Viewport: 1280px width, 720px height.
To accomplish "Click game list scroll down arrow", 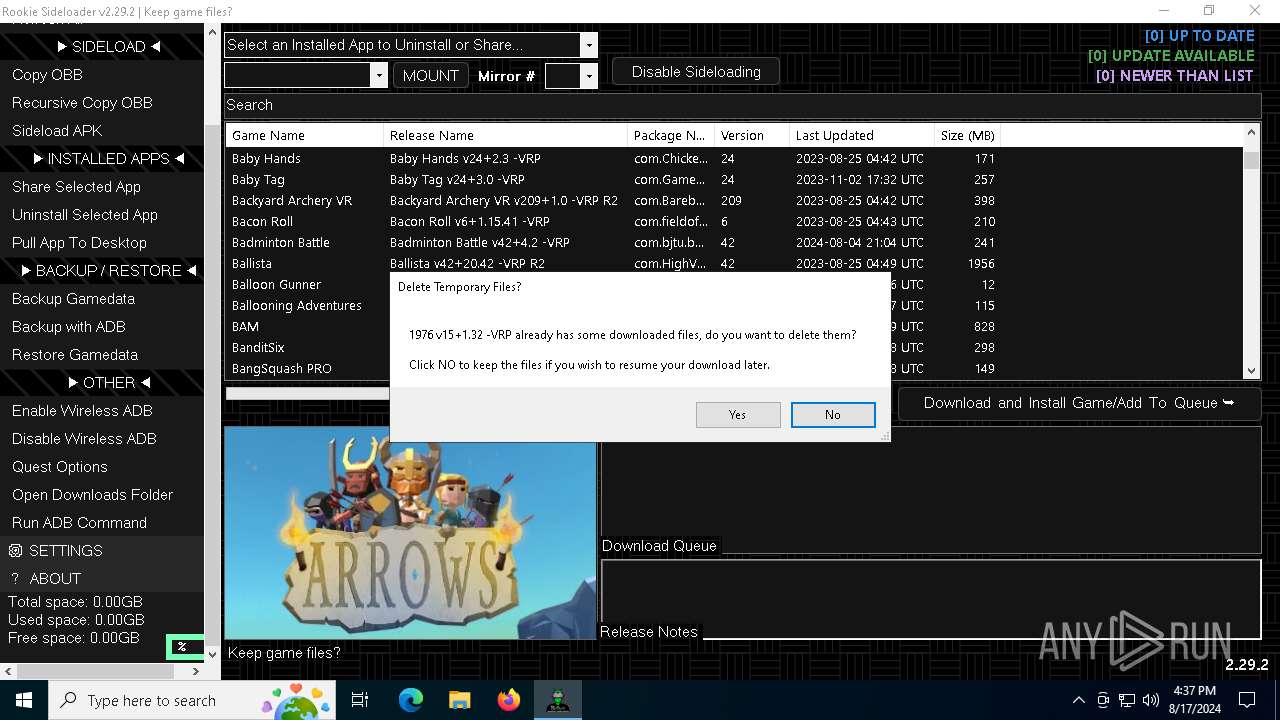I will (x=1251, y=371).
